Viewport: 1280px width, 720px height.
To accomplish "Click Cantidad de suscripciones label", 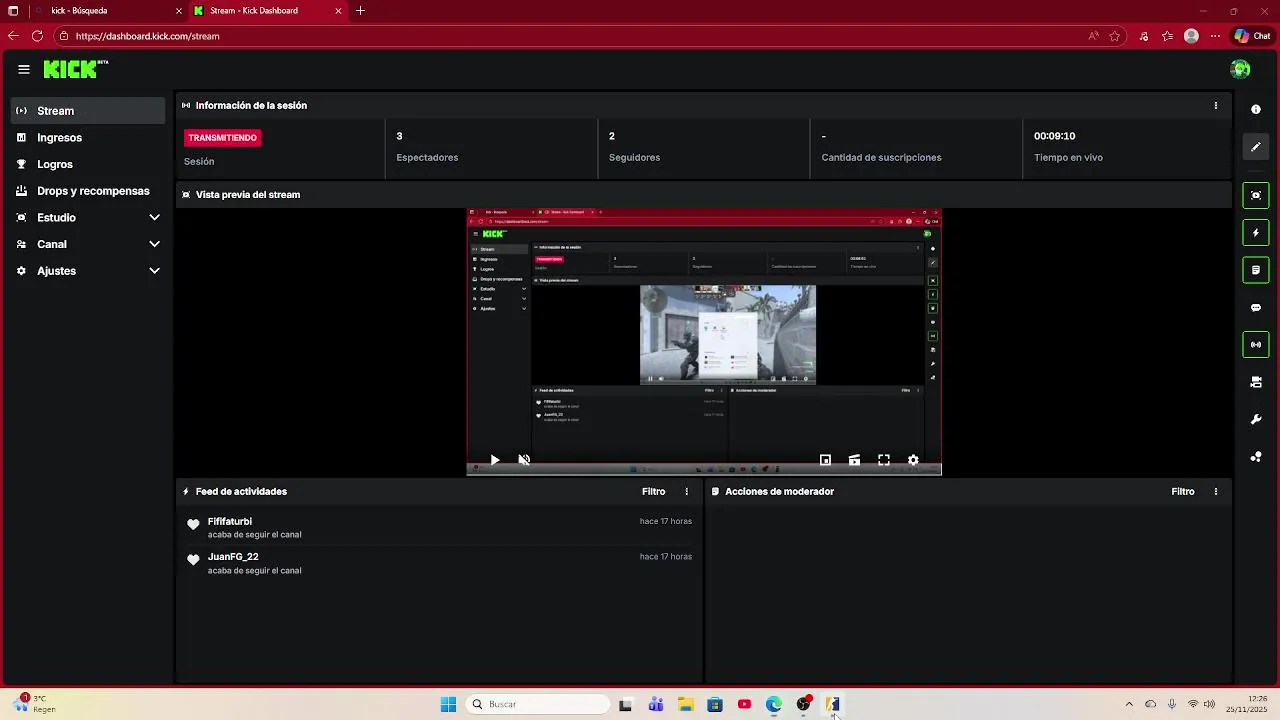I will 881,158.
